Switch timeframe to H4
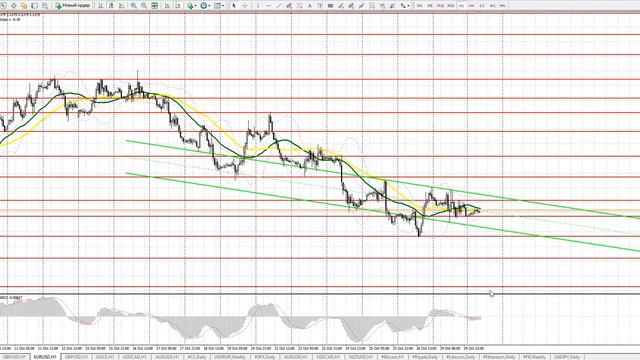The height and width of the screenshot is (360, 640). (x=471, y=6)
